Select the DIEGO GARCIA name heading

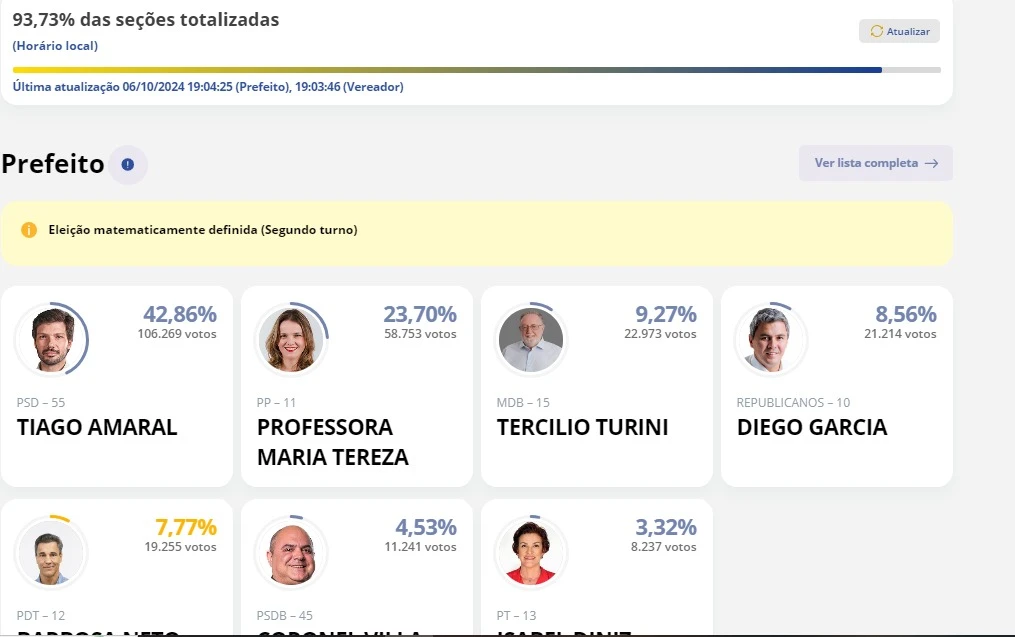[x=811, y=428]
